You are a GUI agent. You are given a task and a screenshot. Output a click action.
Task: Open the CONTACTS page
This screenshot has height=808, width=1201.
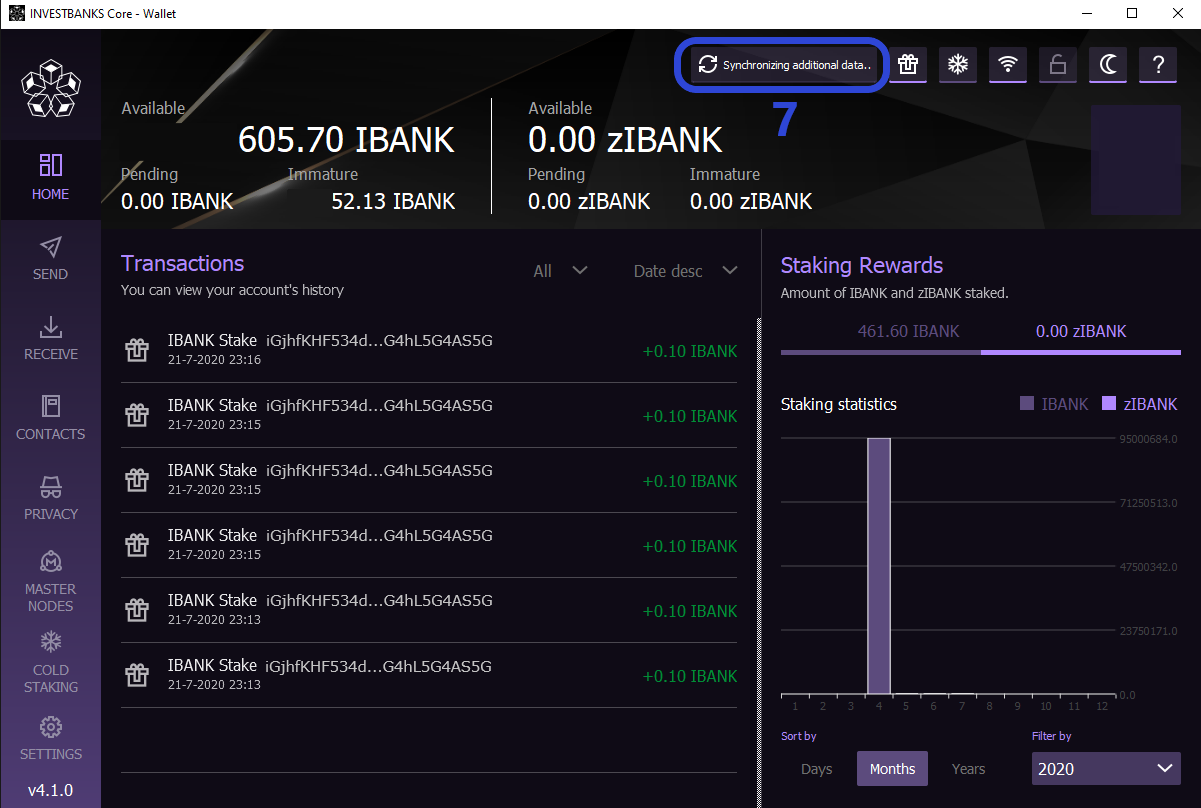(x=50, y=419)
